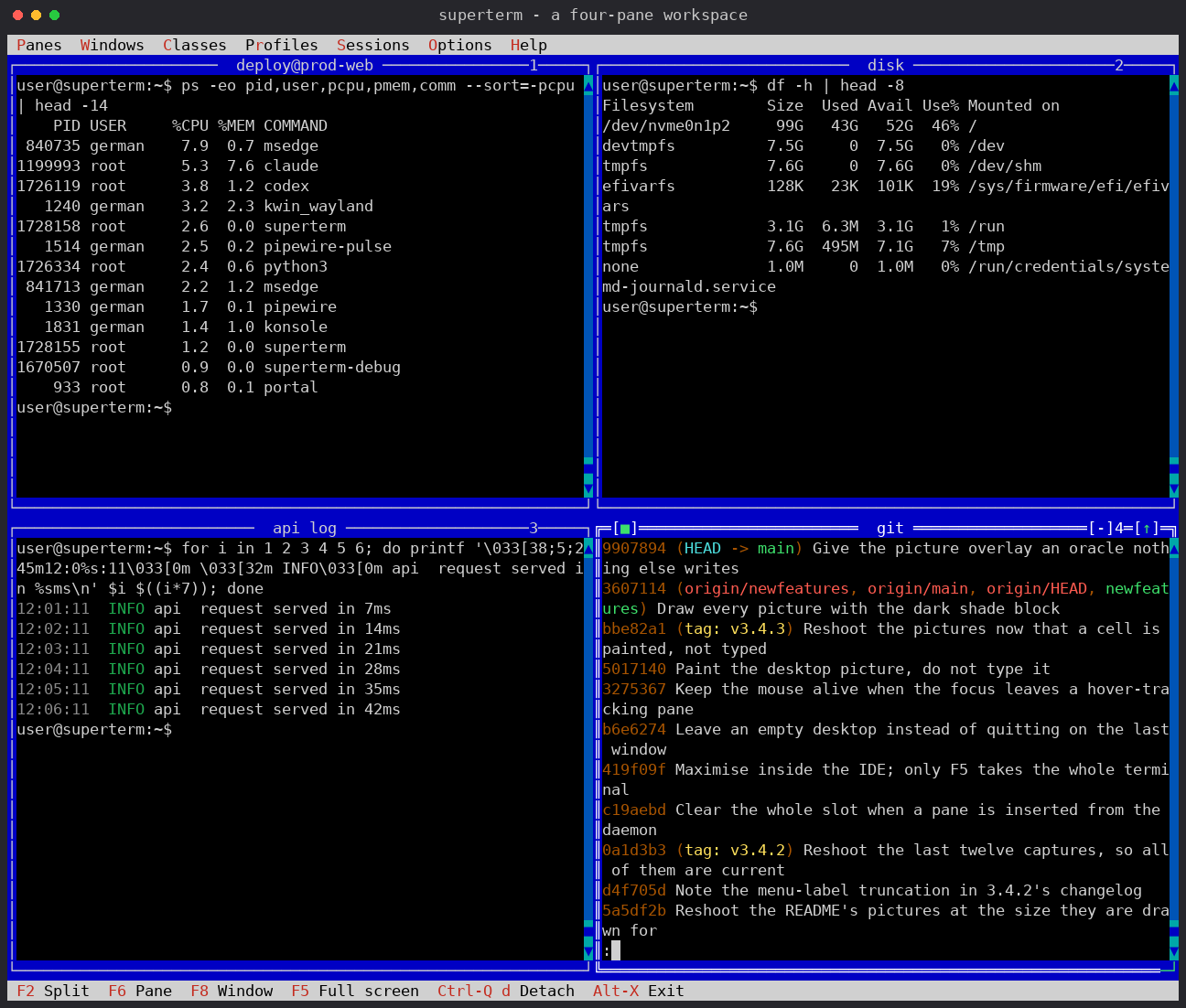Click the tmpfs row mounted on /tmp
Viewport: 1186px width, 1008px height.
803,246
